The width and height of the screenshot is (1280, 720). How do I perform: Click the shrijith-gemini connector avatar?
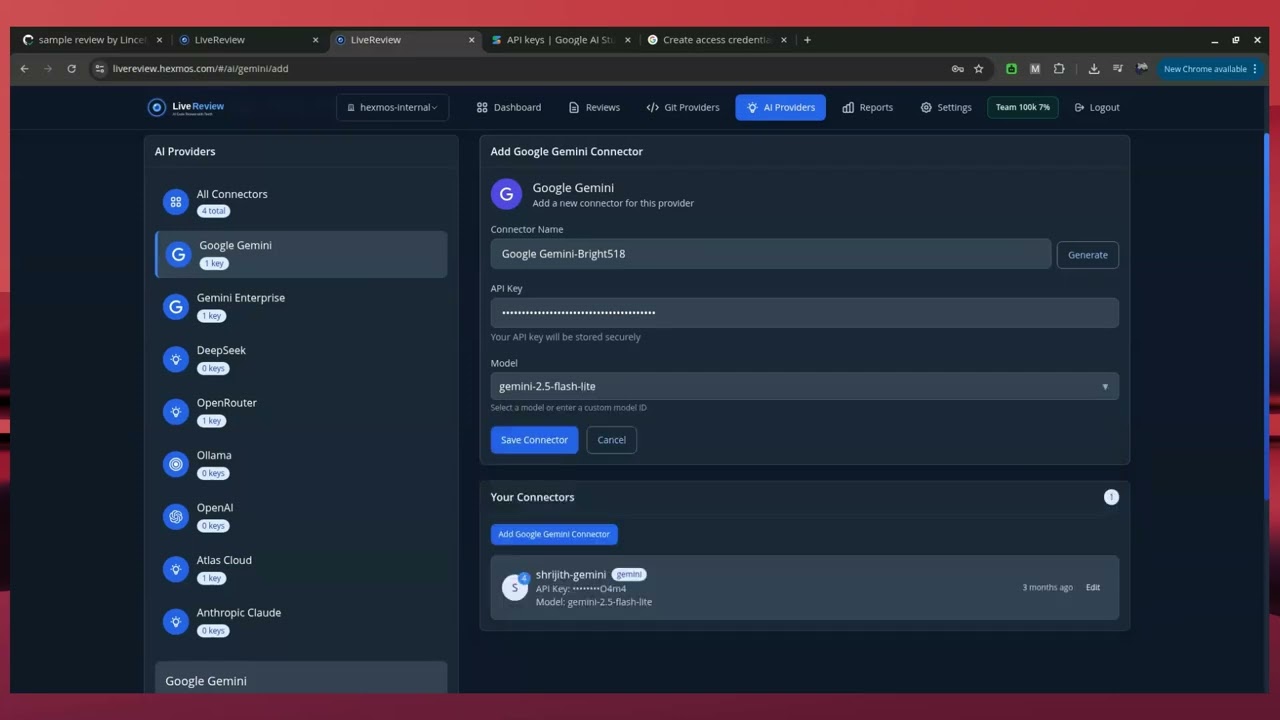[515, 587]
